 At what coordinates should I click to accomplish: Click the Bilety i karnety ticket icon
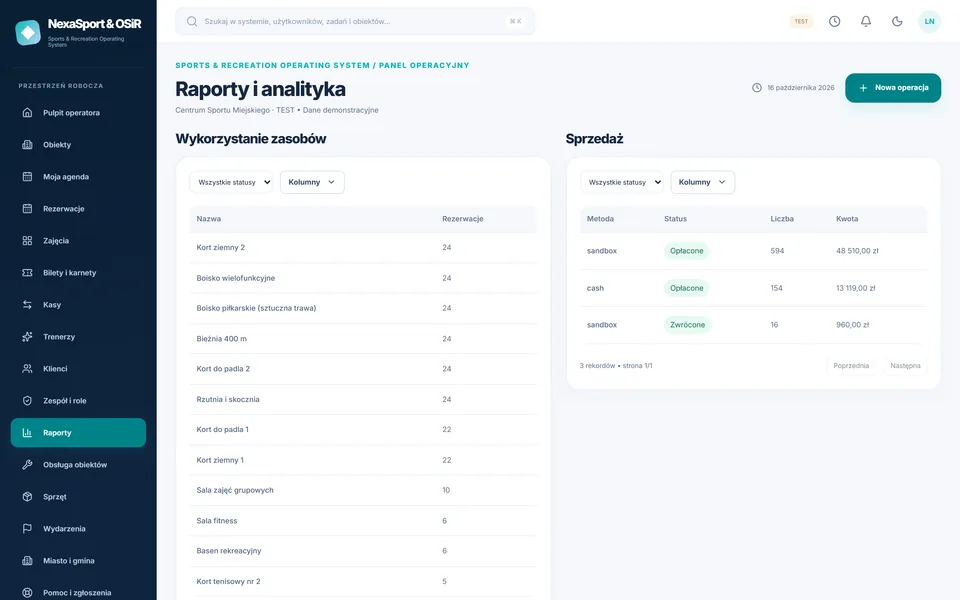28,272
